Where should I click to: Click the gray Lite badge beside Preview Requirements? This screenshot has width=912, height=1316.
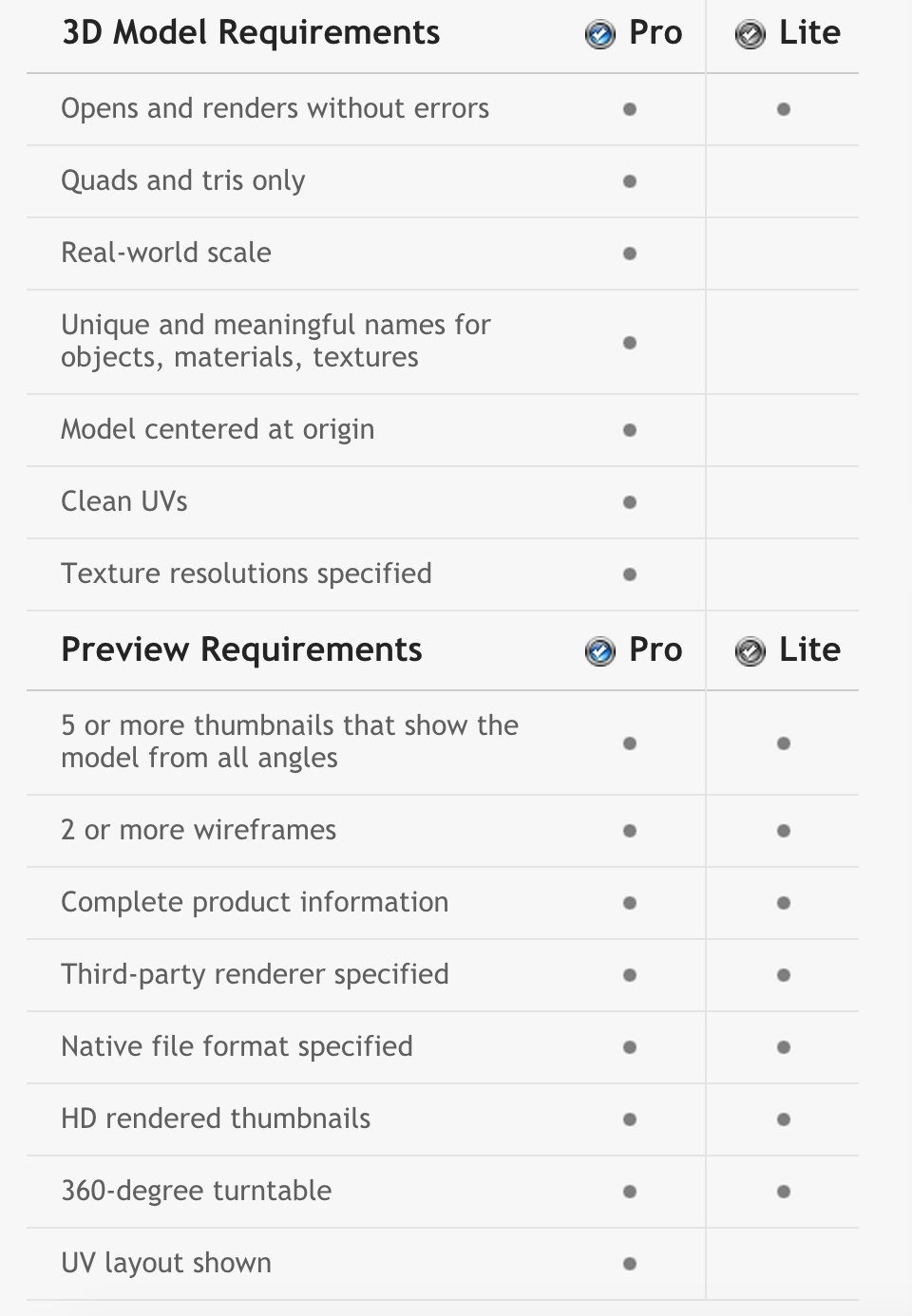click(750, 652)
